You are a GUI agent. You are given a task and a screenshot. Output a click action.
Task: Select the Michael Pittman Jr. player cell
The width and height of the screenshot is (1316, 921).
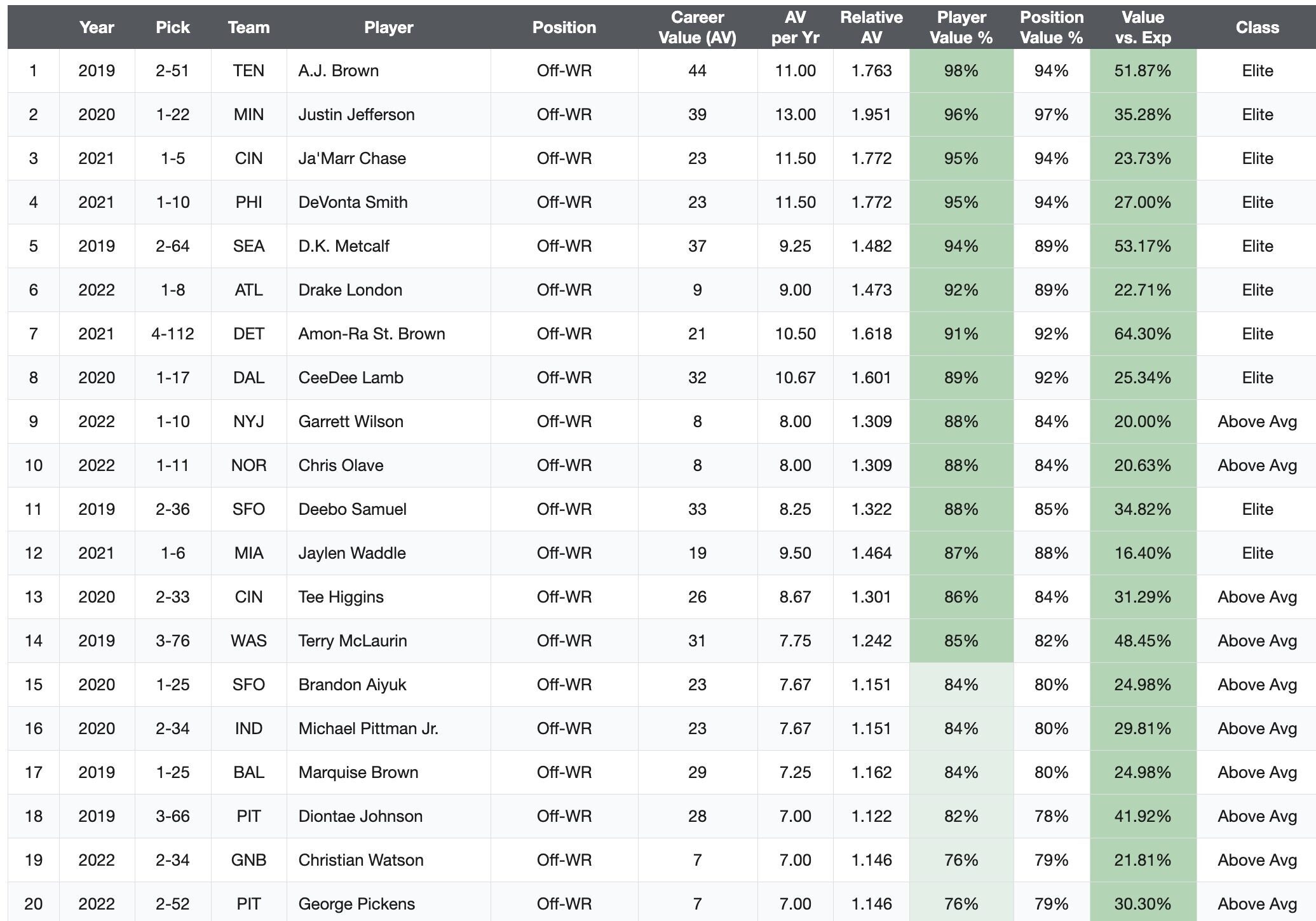[369, 728]
